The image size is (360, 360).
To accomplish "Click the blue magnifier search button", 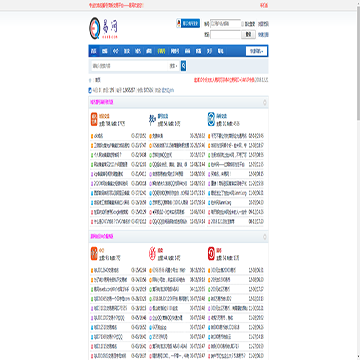I will click(x=183, y=66).
